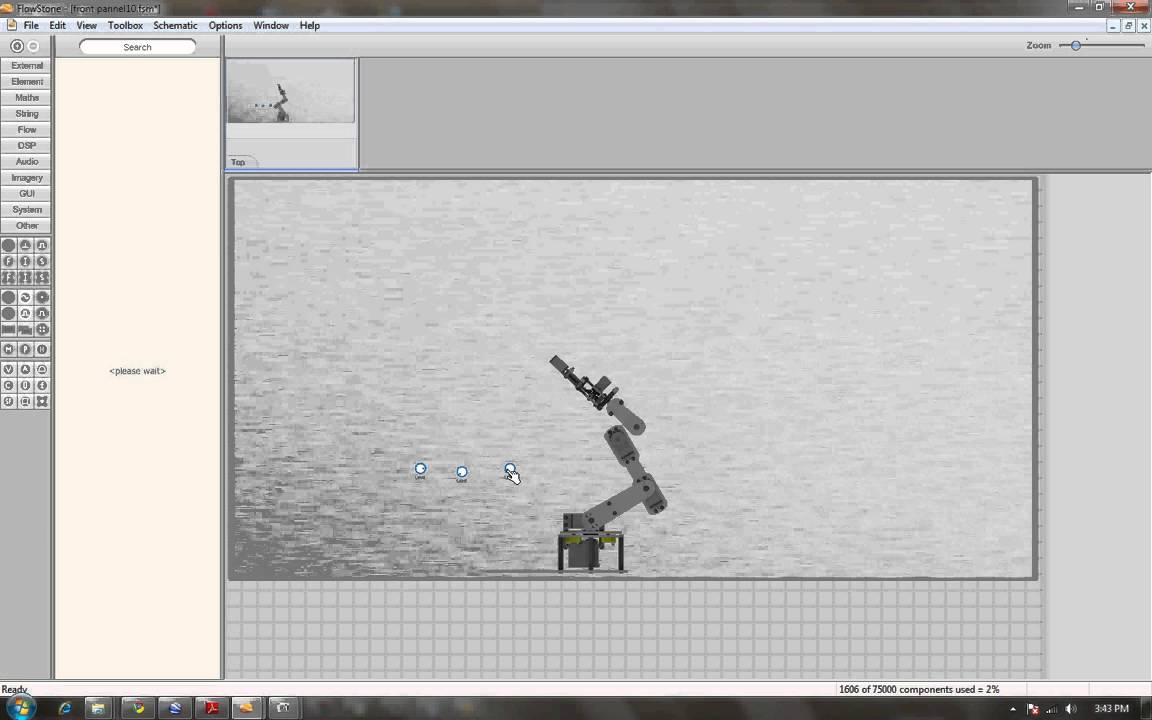Viewport: 1152px width, 720px height.
Task: Open the View menu
Action: pos(87,25)
